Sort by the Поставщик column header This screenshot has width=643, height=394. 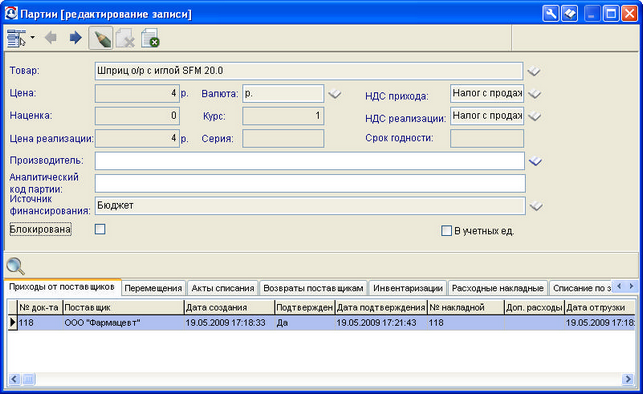(123, 307)
